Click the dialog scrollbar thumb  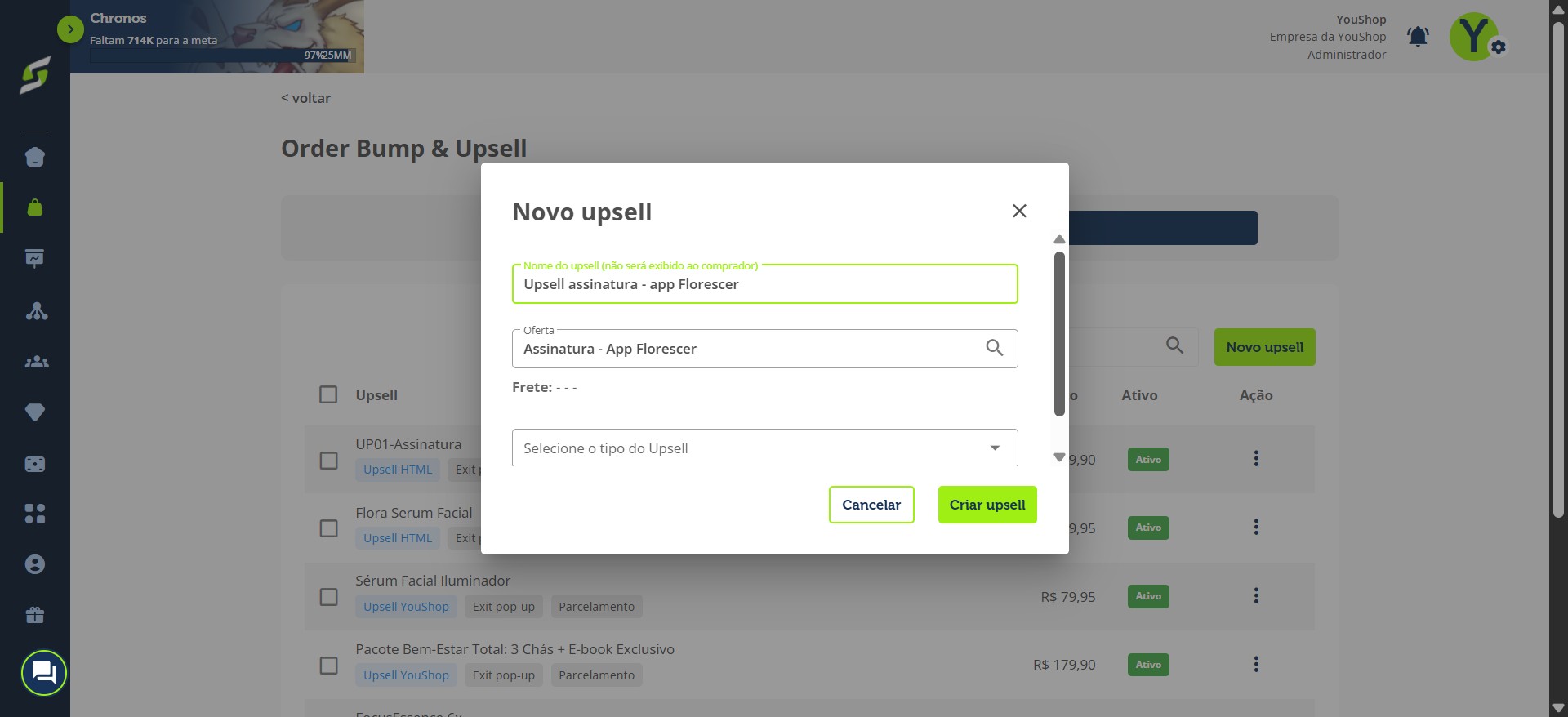(1059, 333)
